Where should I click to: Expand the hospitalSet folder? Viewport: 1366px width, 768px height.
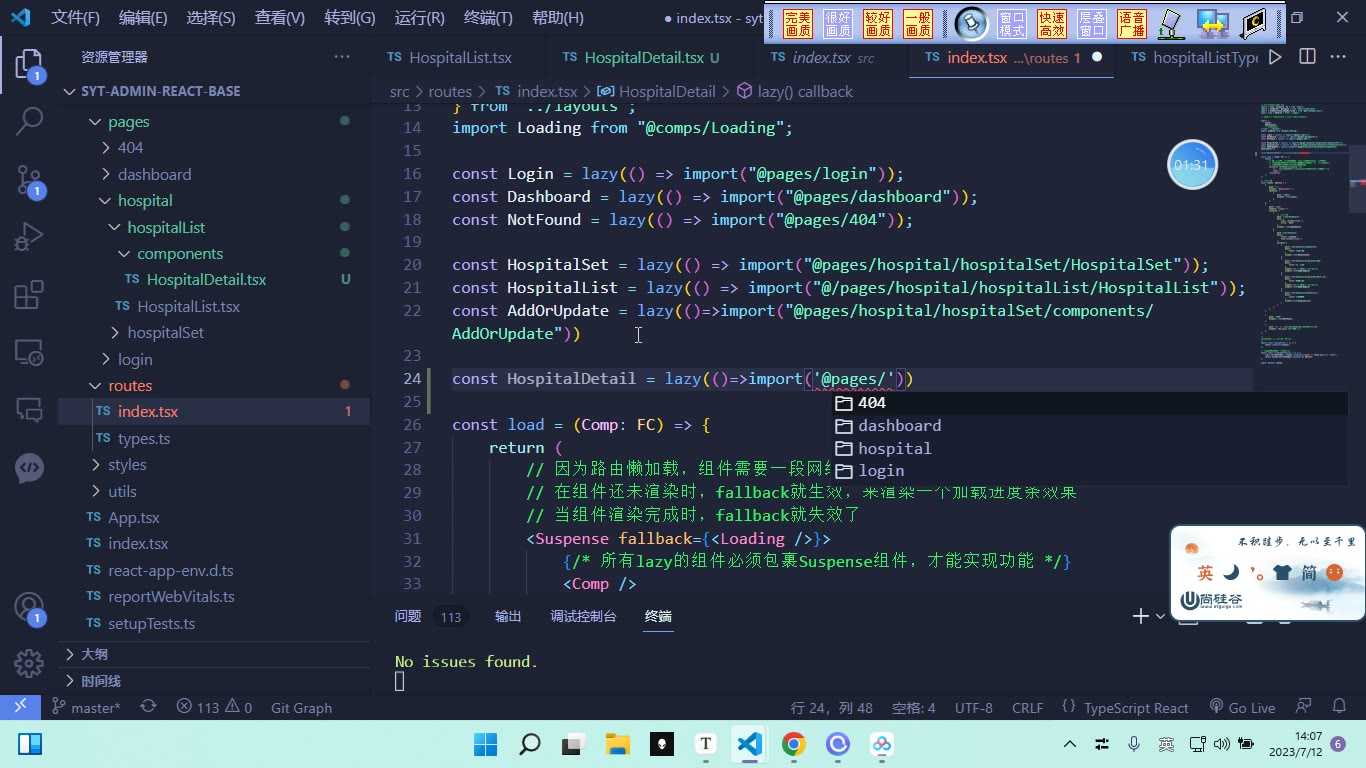tap(165, 332)
